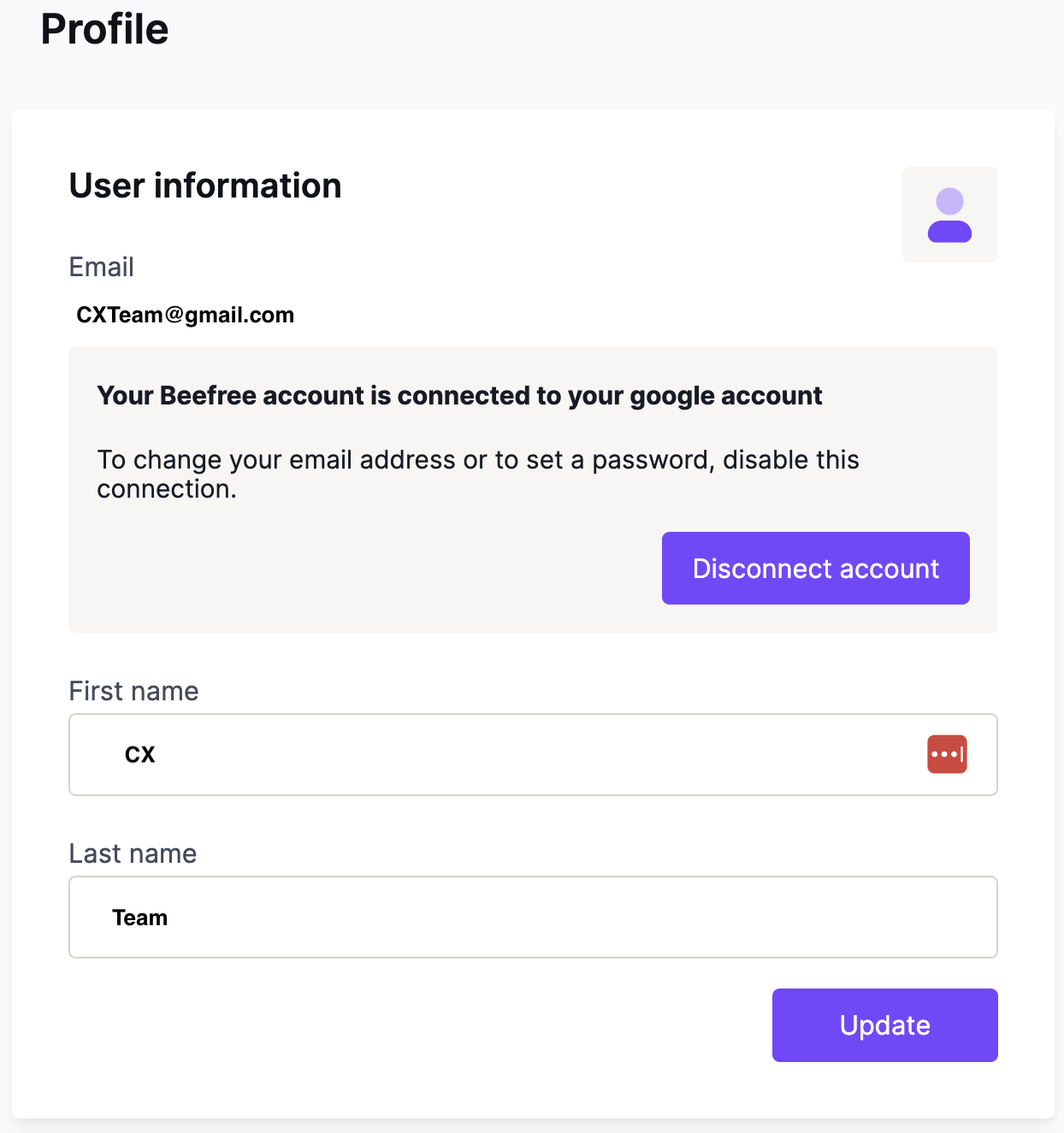Click the First name label
The height and width of the screenshot is (1133, 1064).
pos(133,691)
